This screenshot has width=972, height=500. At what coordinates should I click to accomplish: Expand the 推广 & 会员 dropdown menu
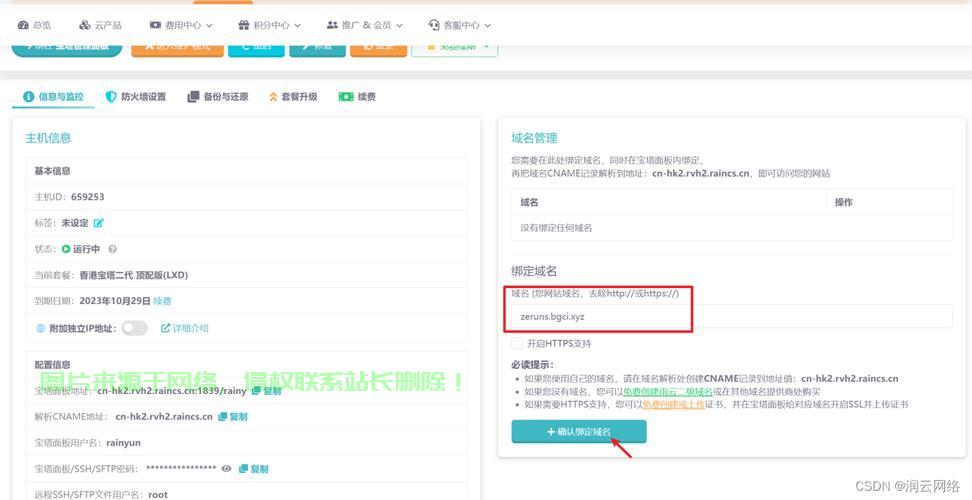(x=364, y=25)
